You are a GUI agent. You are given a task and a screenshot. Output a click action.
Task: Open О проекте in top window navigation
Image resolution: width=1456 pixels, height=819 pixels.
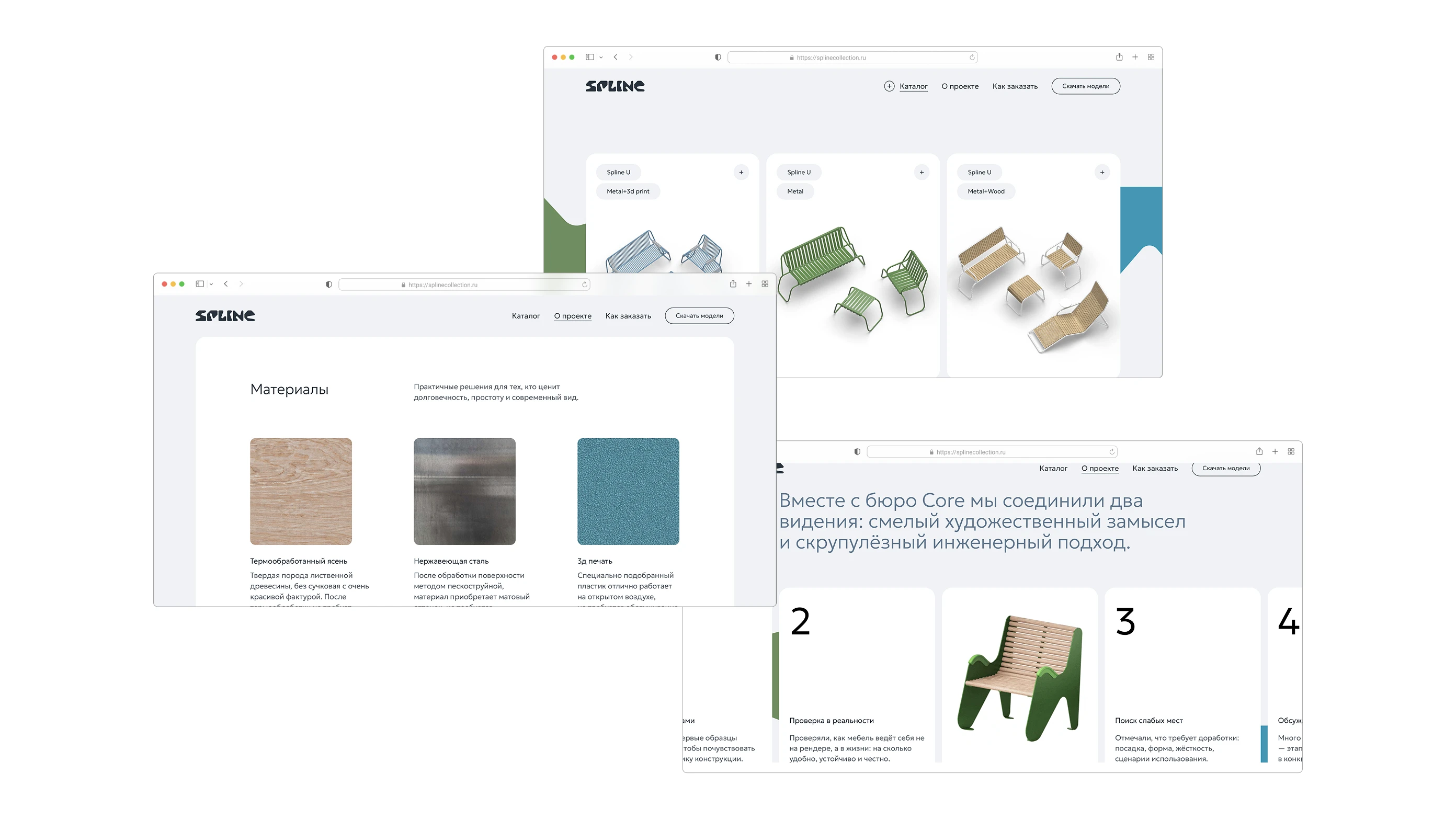(960, 86)
